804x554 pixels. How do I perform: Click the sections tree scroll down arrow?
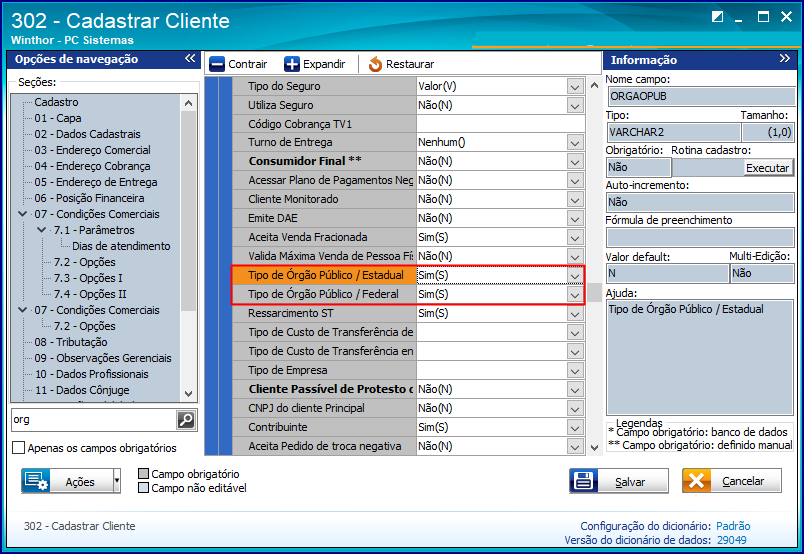click(188, 394)
